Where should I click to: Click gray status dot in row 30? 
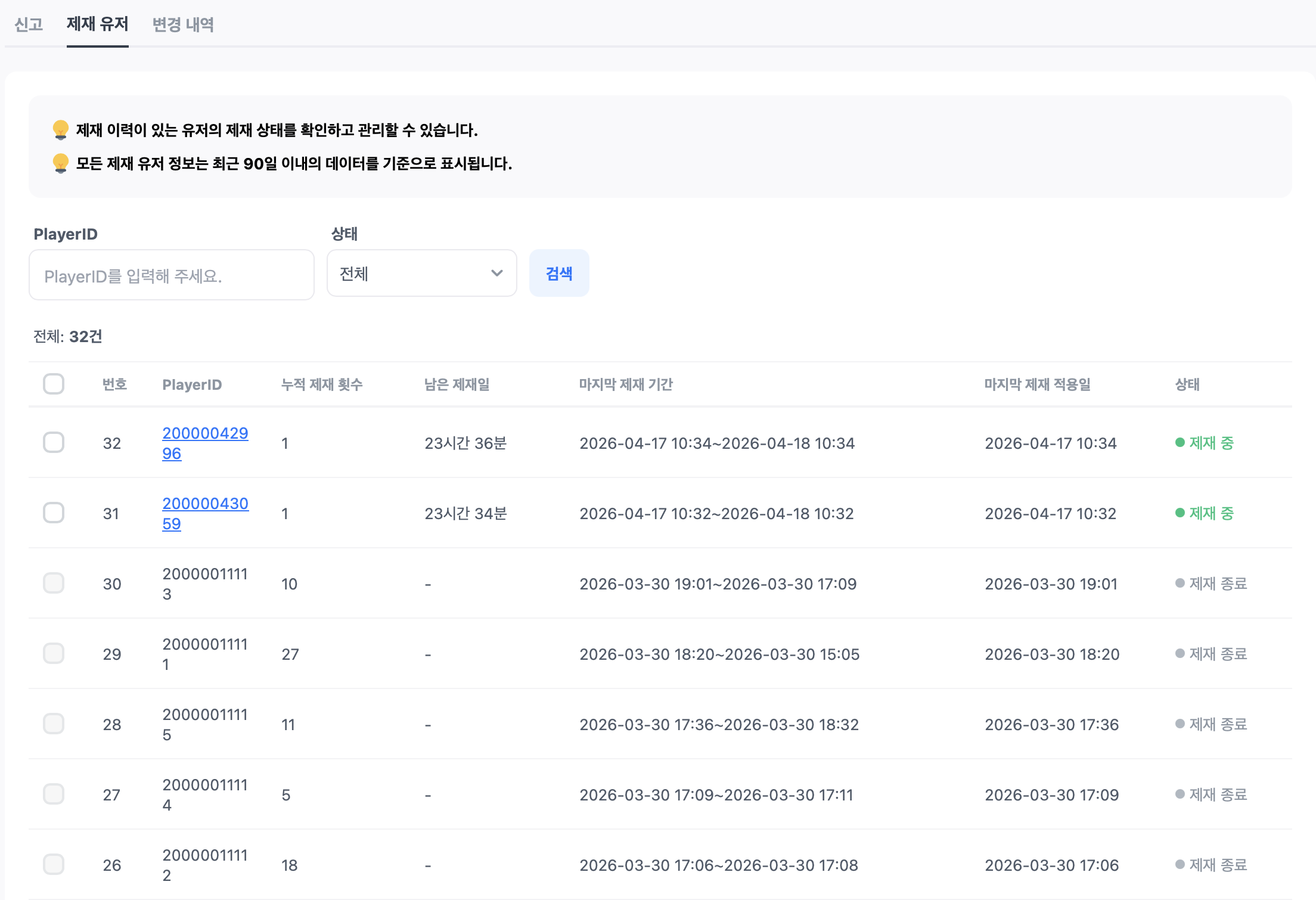(x=1180, y=583)
